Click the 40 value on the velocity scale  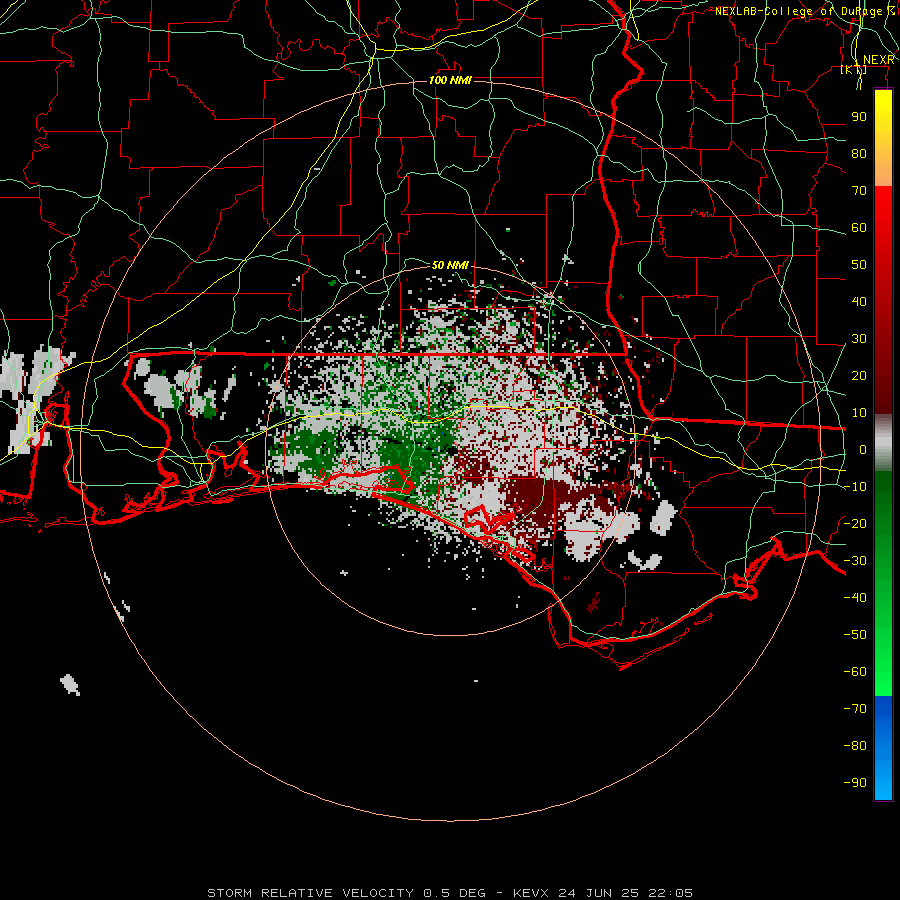point(859,302)
